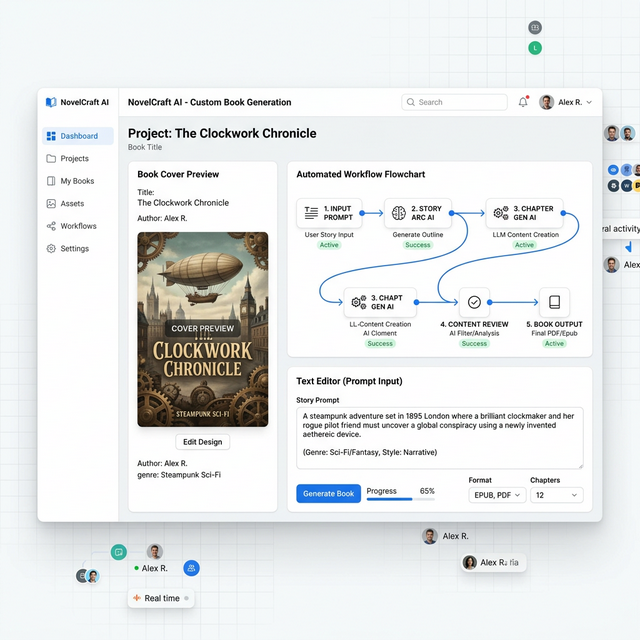The width and height of the screenshot is (640, 640).
Task: Click the Edit Design button
Action: tap(203, 442)
